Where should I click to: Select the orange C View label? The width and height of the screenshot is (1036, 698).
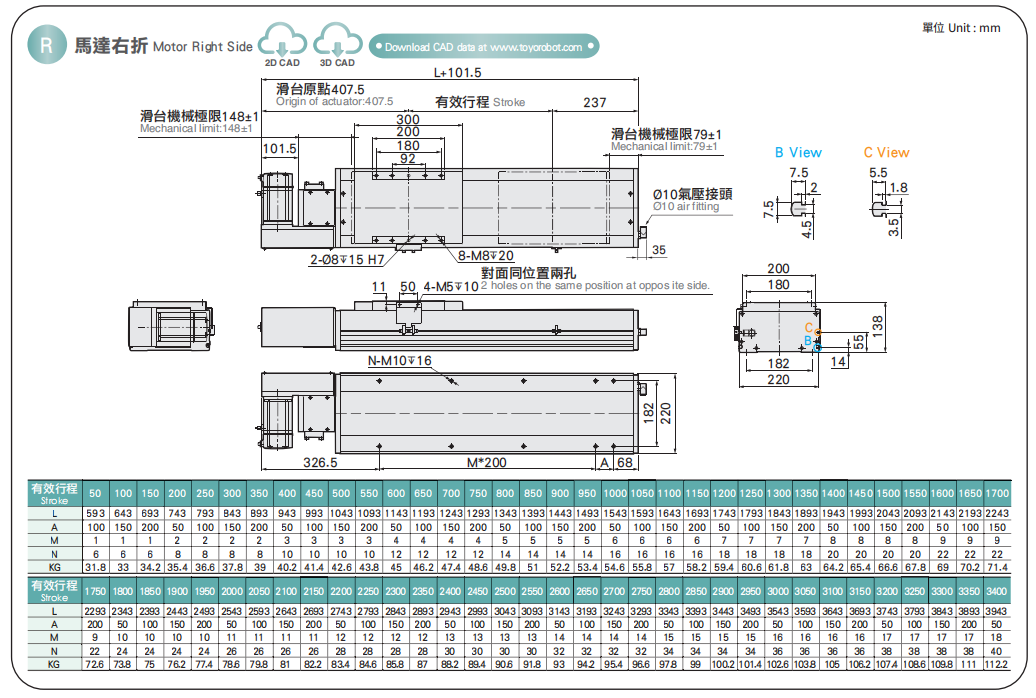click(x=886, y=152)
